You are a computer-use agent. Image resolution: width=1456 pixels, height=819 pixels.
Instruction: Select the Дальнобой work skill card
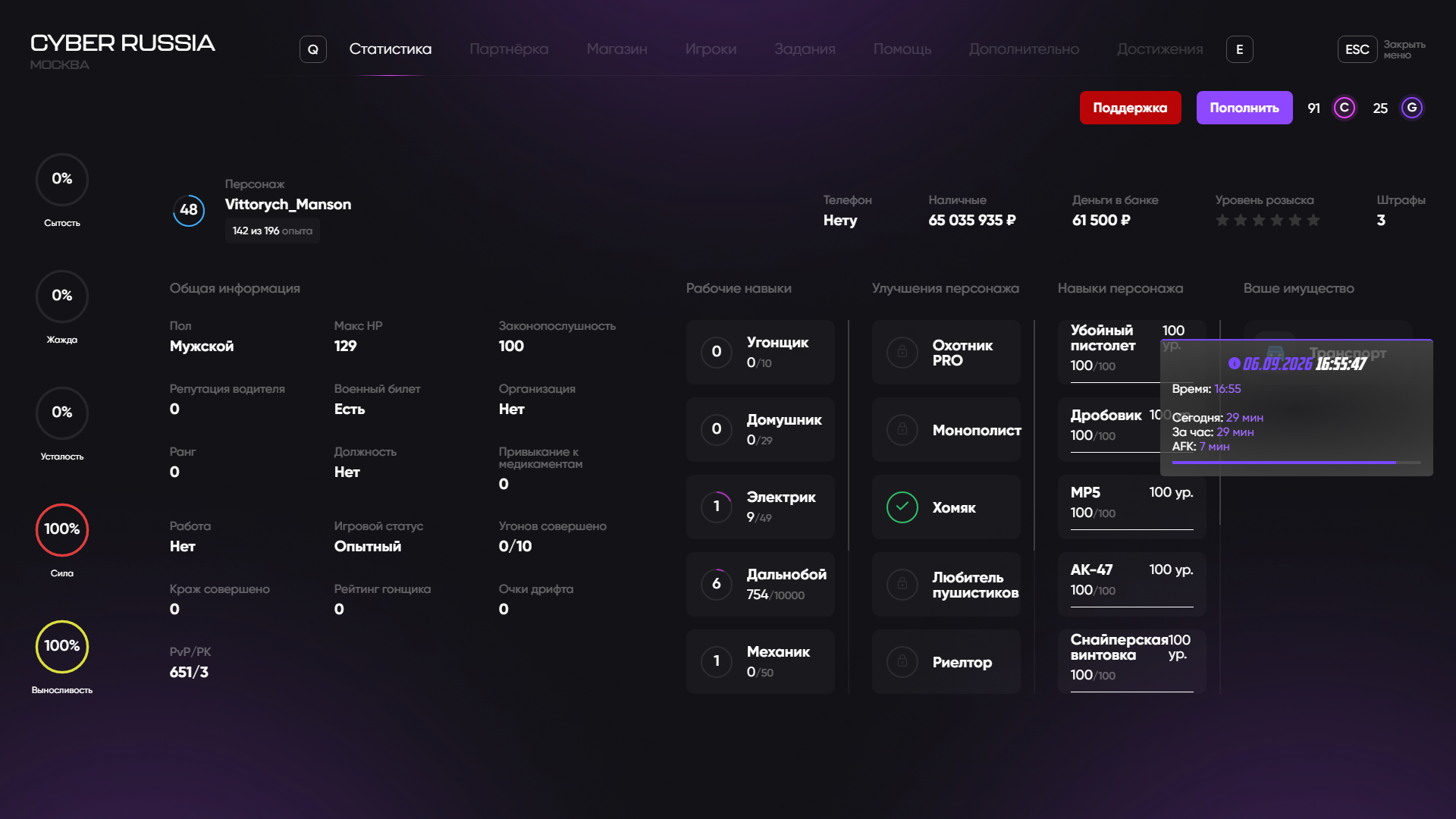761,585
